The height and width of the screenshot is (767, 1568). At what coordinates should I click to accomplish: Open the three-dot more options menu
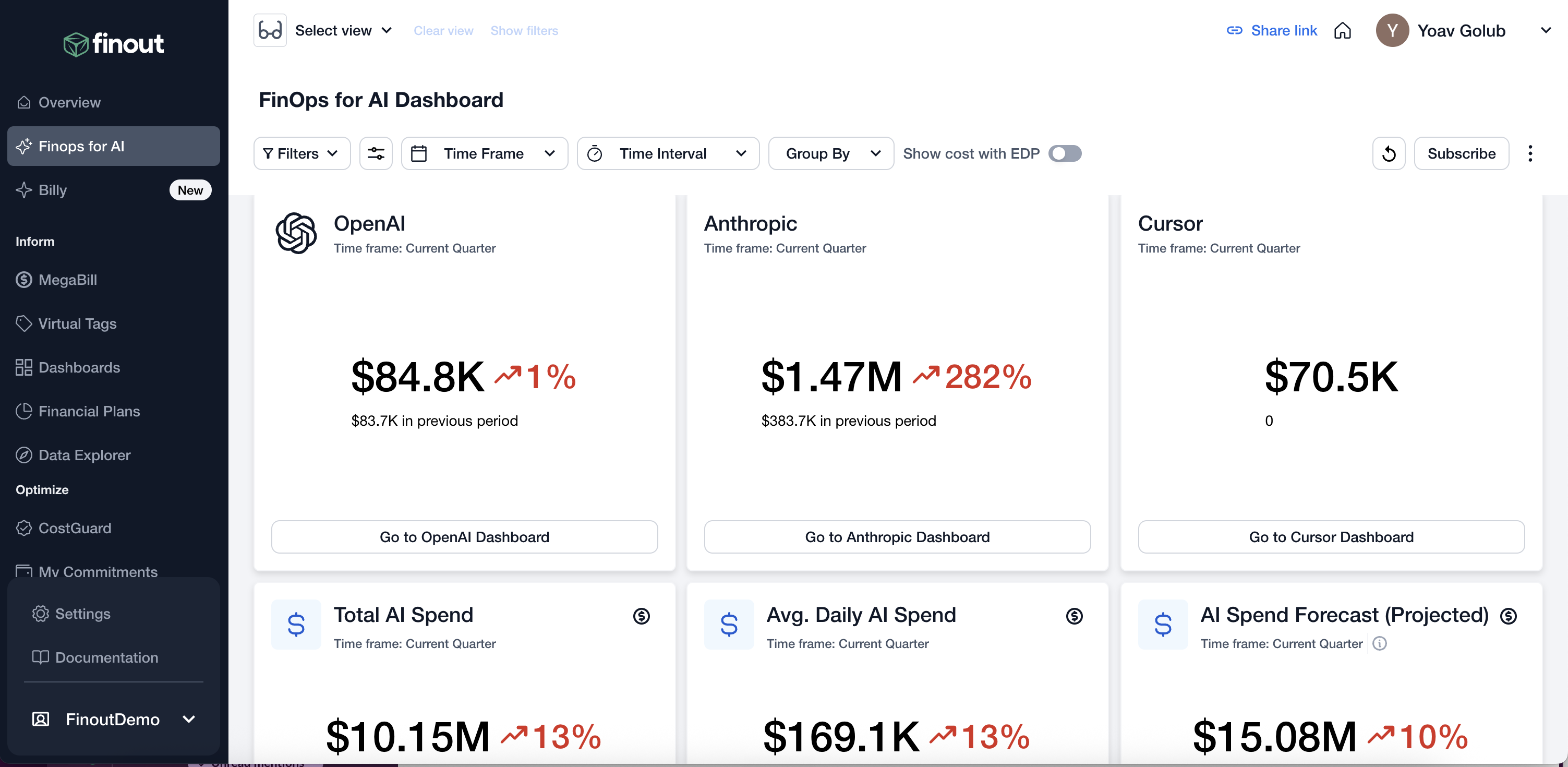(x=1529, y=153)
